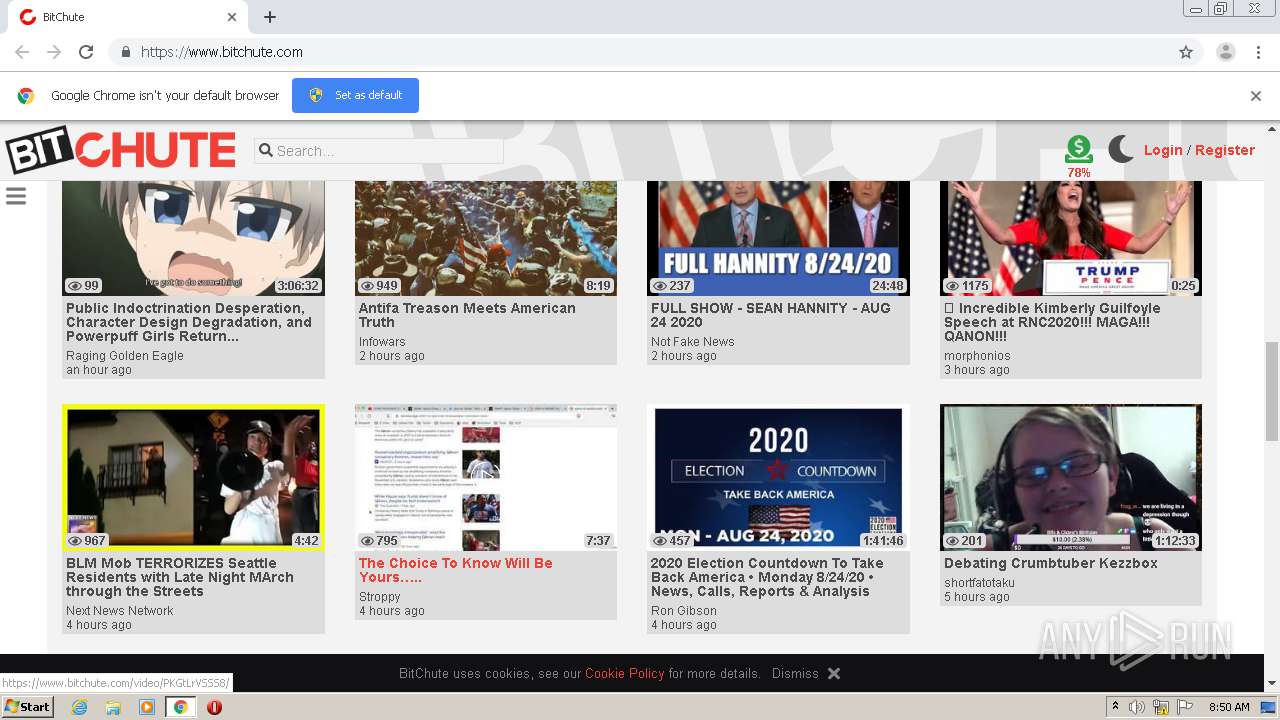1280x720 pixels.
Task: Toggle dark mode moon icon
Action: pyautogui.click(x=1121, y=150)
